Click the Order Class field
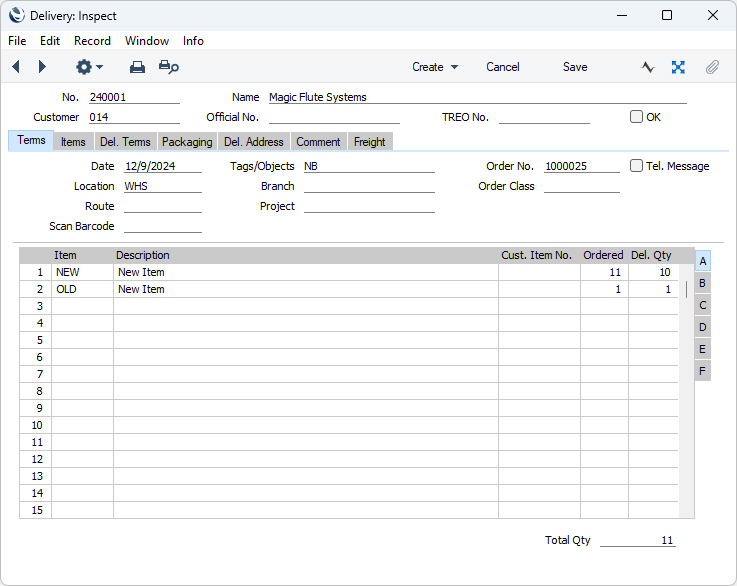737x586 pixels. (582, 186)
